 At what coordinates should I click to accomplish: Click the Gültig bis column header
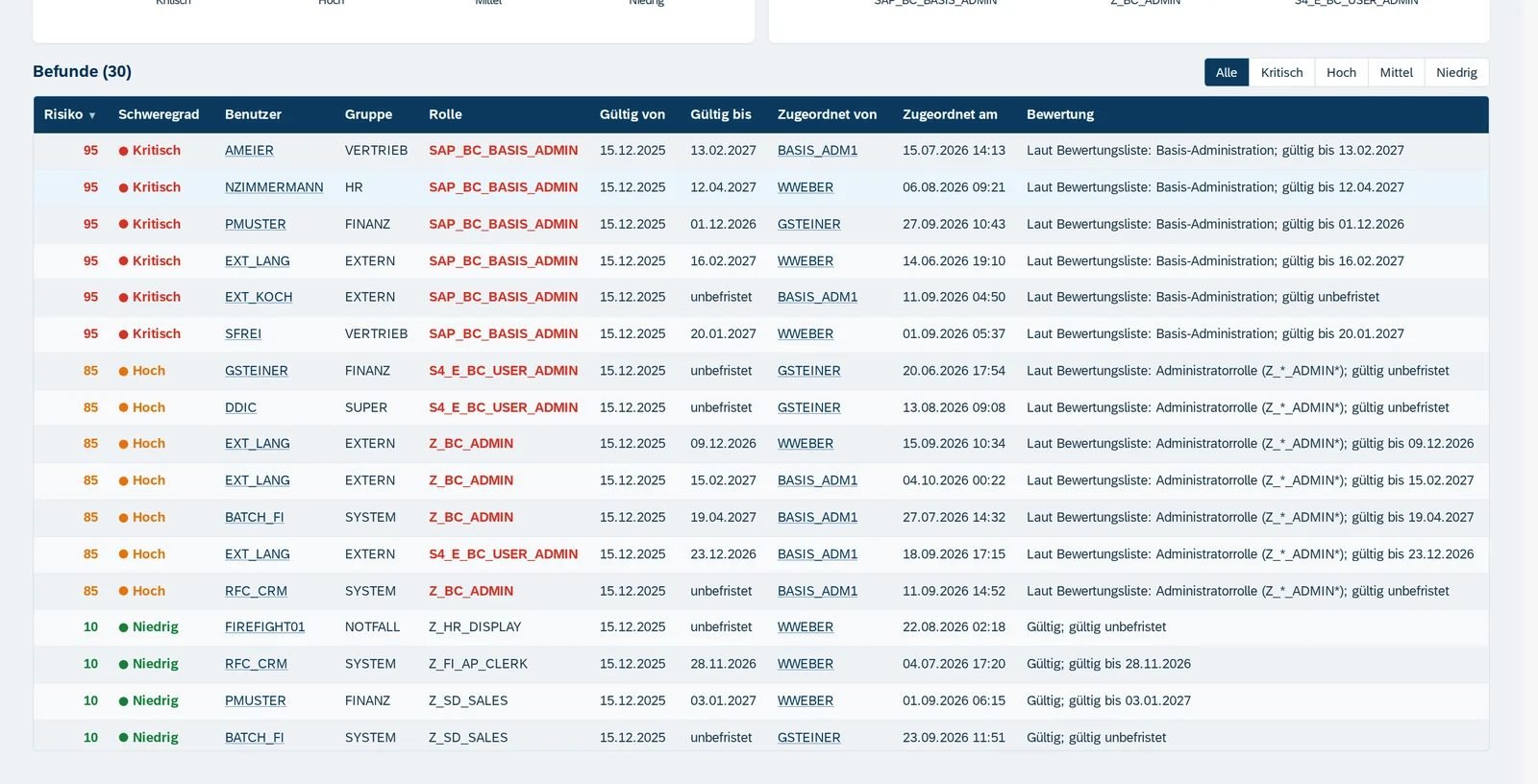click(721, 114)
